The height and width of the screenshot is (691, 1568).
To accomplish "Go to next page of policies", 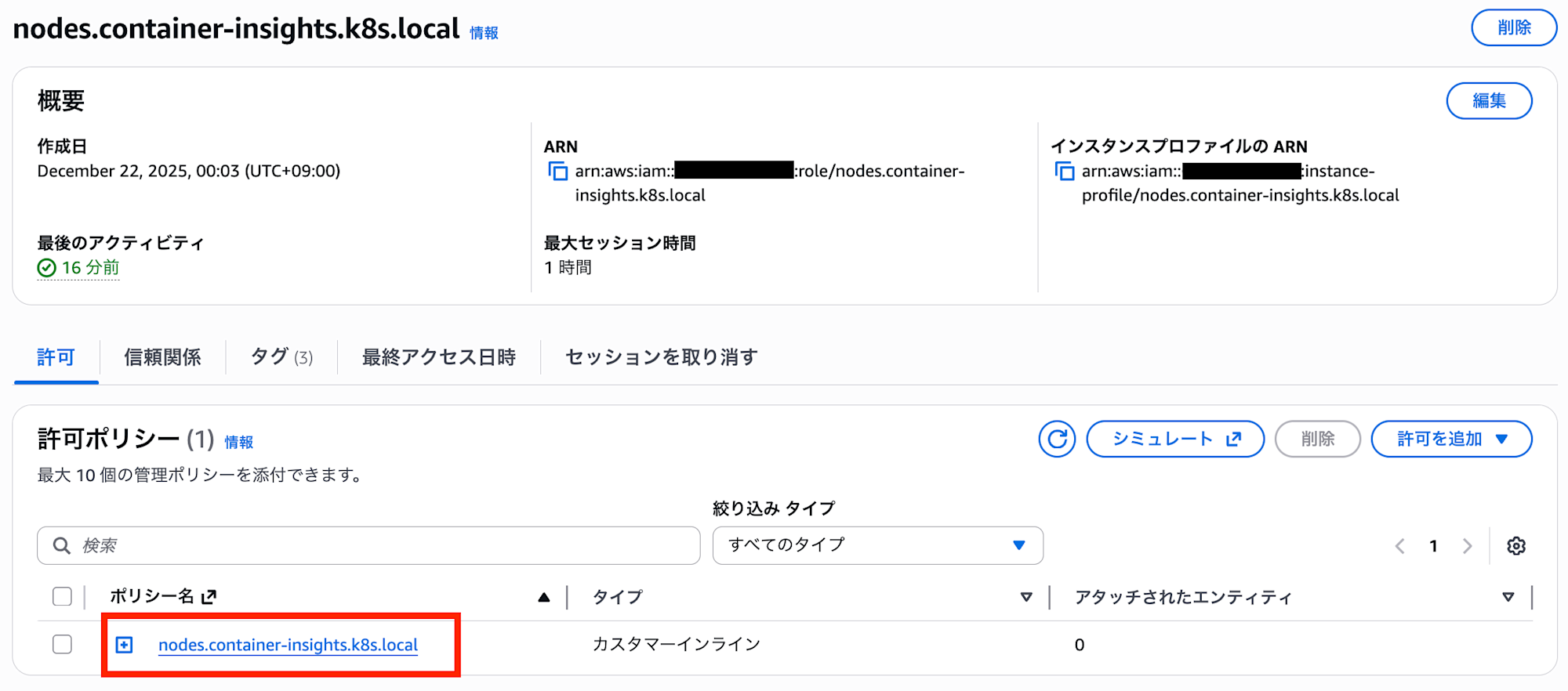I will [x=1467, y=546].
